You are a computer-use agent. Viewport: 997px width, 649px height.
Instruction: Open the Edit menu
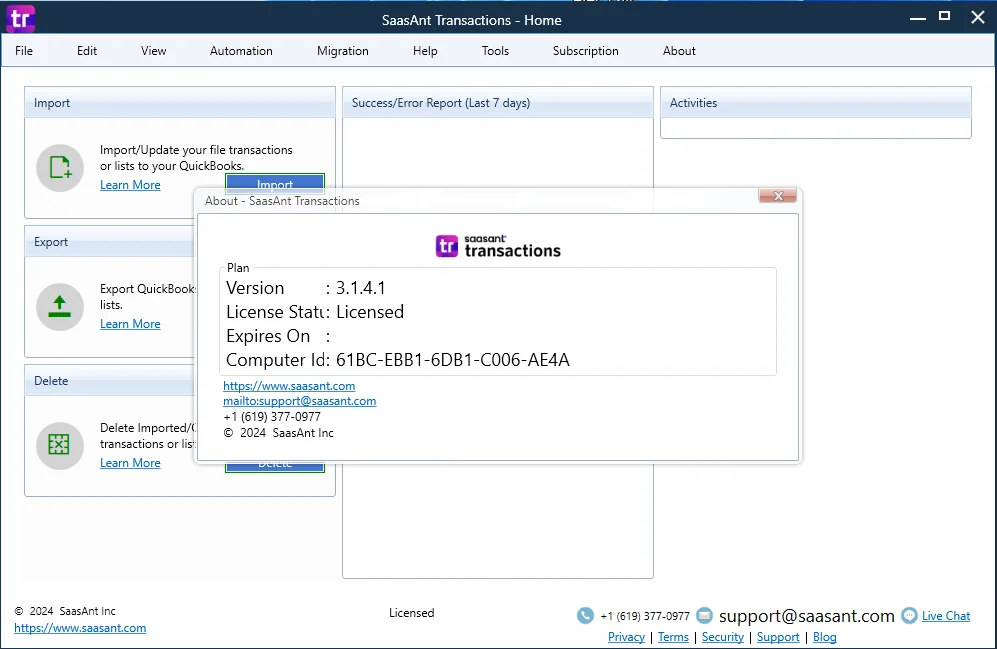(x=87, y=51)
